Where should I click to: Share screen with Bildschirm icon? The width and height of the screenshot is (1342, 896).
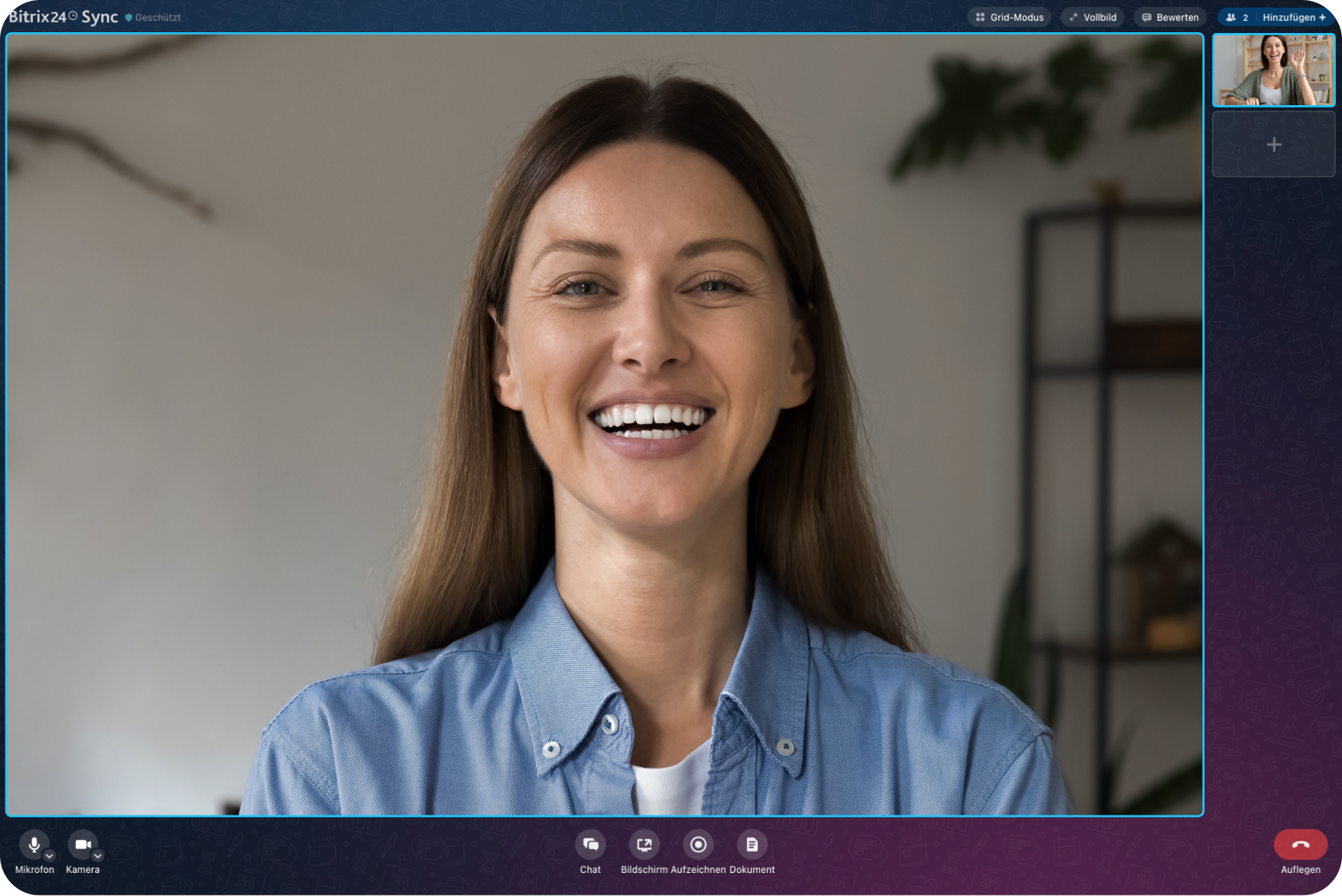click(x=644, y=845)
